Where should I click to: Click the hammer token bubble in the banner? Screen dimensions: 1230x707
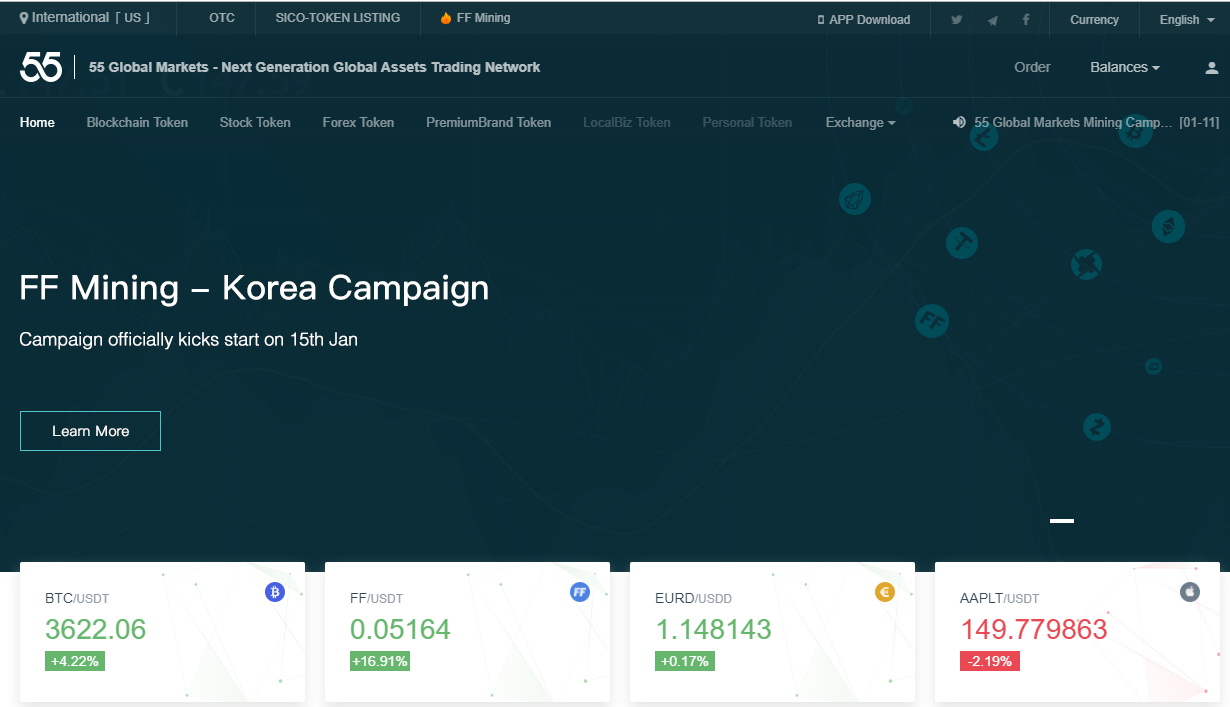pyautogui.click(x=962, y=242)
